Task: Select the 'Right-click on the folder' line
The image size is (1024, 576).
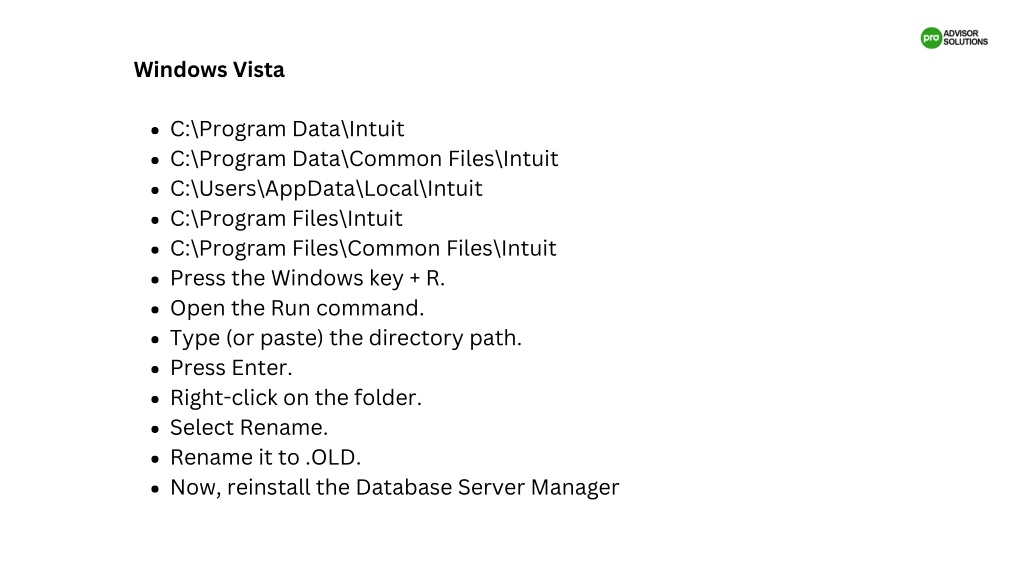Action: tap(296, 398)
